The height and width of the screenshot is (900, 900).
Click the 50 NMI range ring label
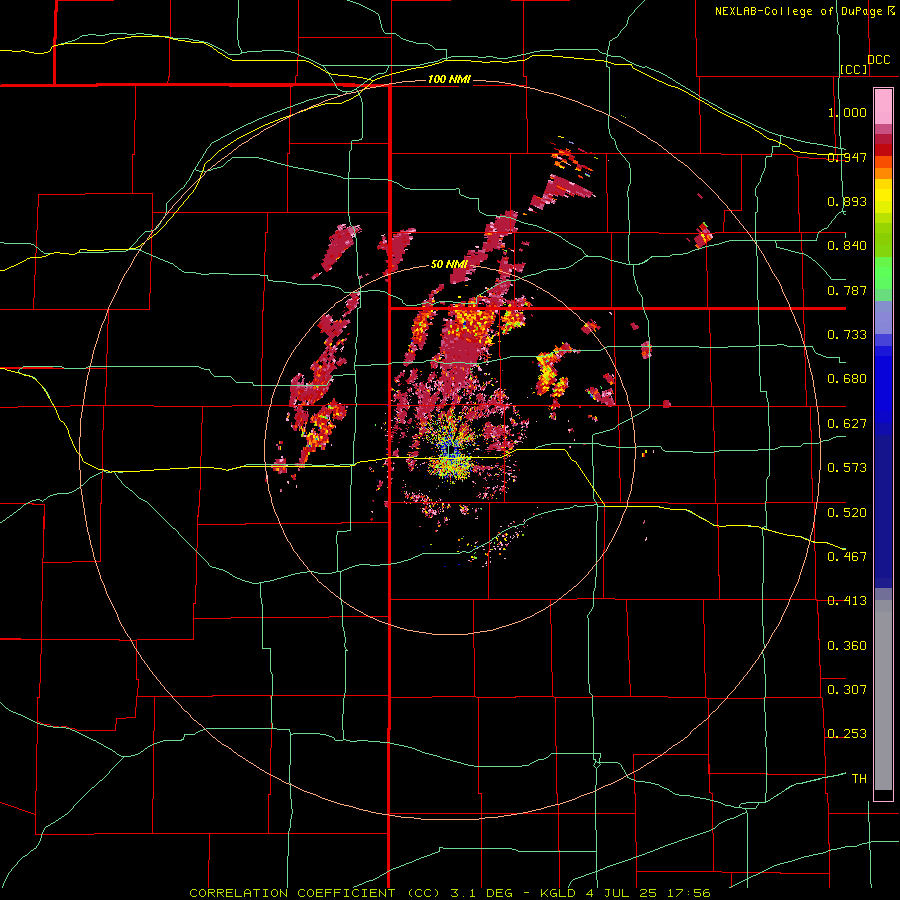(449, 265)
